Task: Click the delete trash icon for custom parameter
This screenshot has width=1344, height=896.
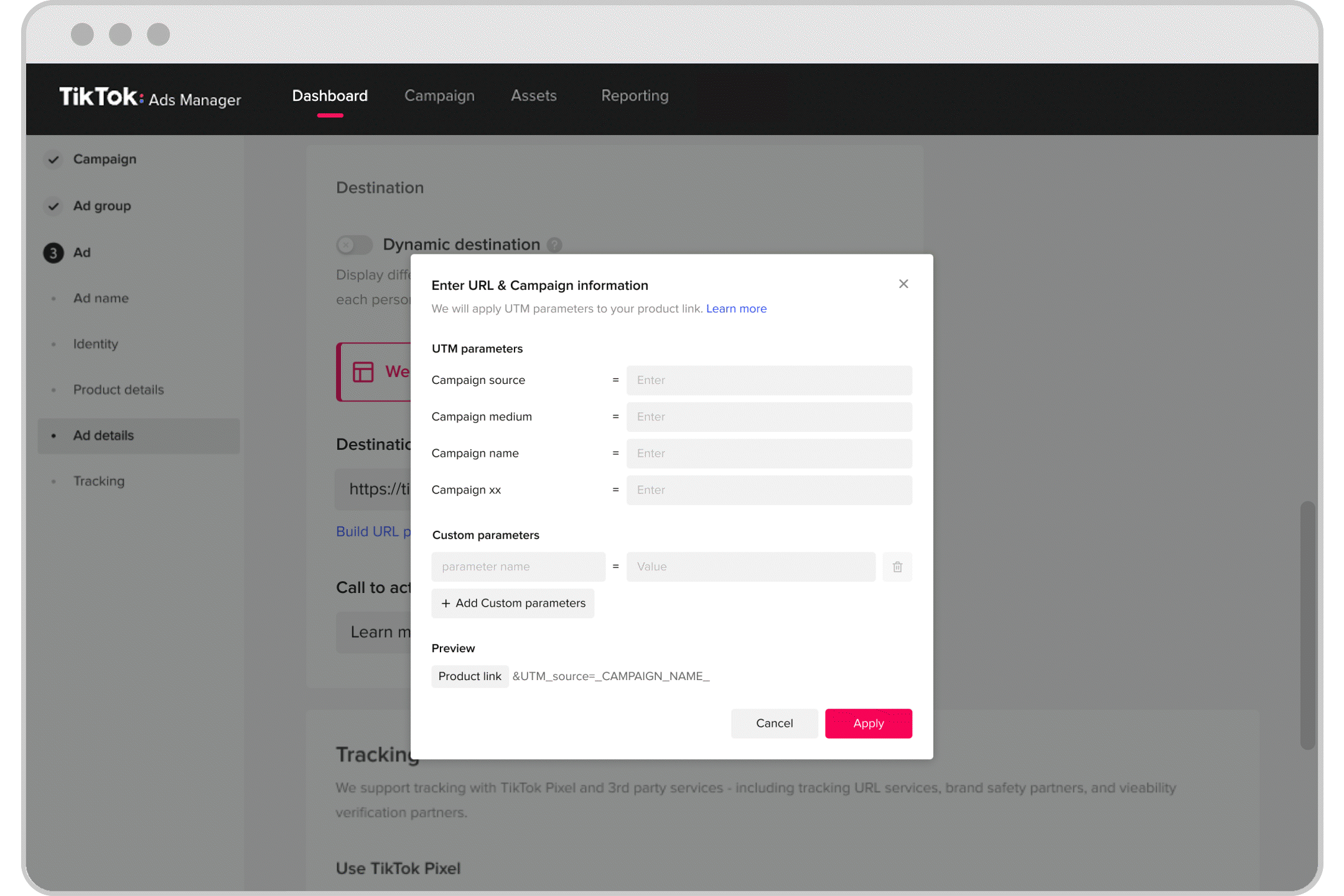Action: 898,567
